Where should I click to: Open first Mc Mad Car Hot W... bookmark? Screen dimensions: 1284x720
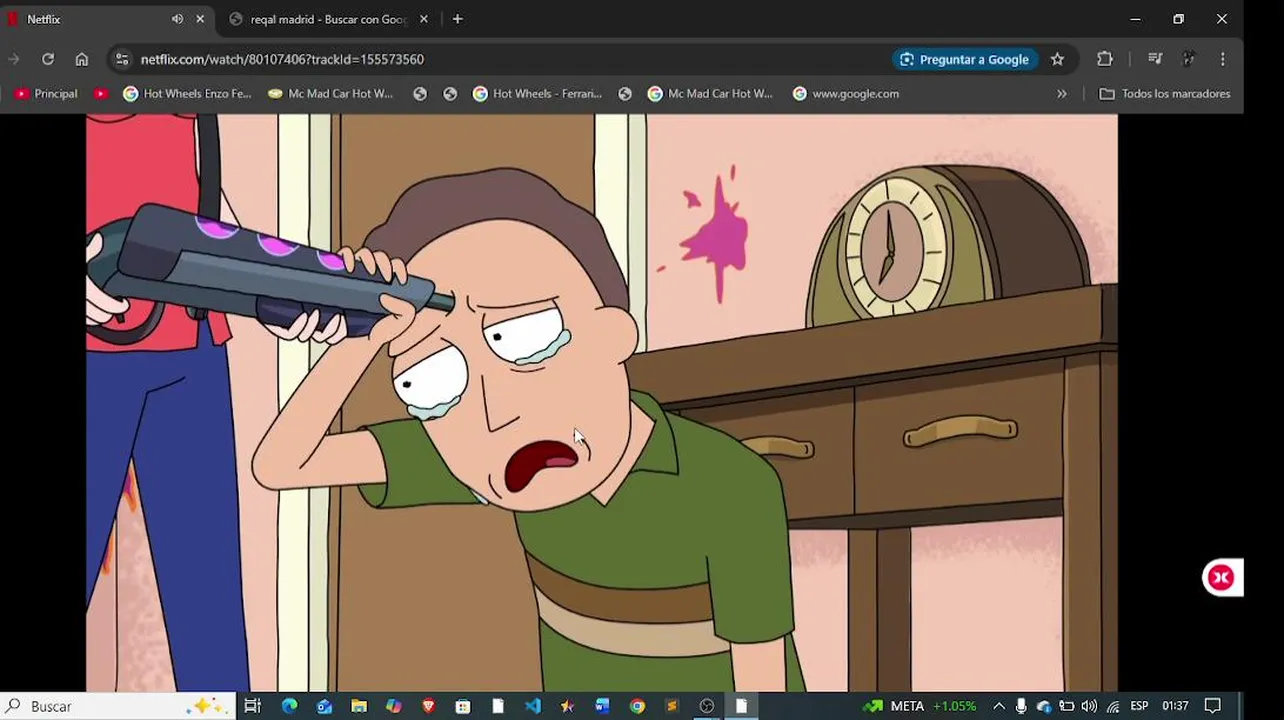331,93
